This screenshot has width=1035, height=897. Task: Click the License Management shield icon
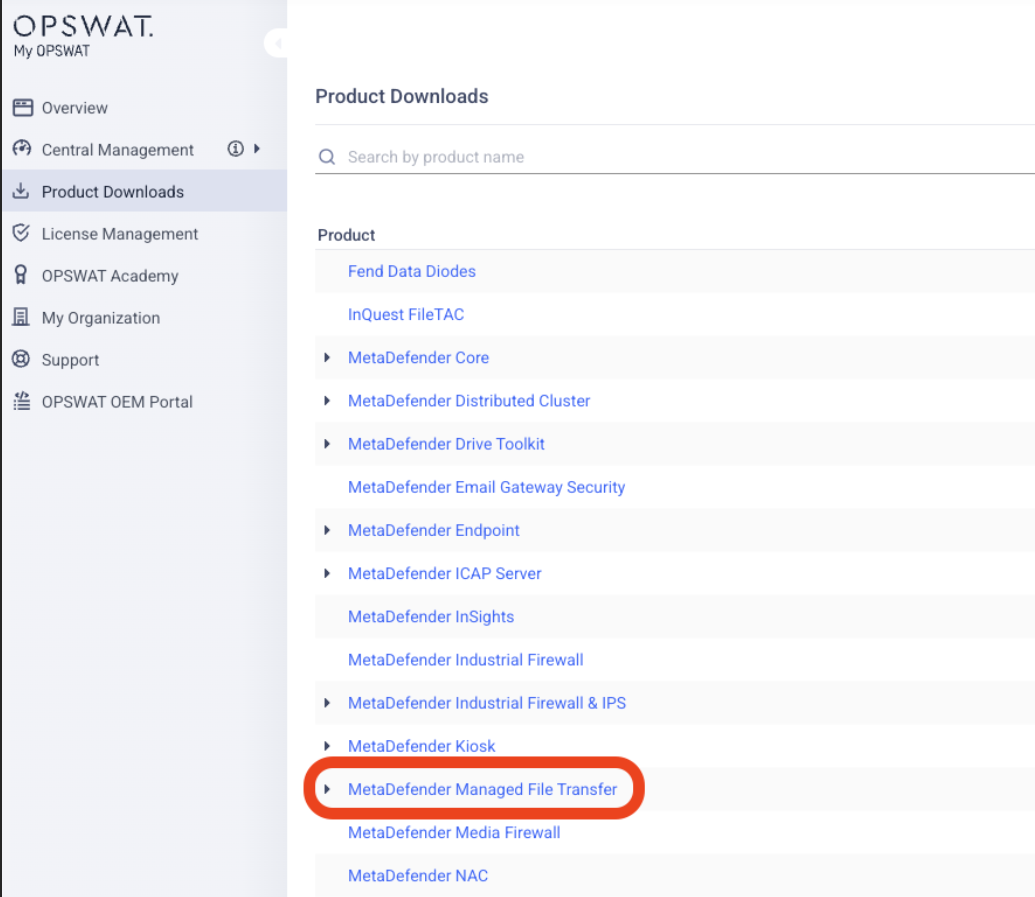point(22,233)
